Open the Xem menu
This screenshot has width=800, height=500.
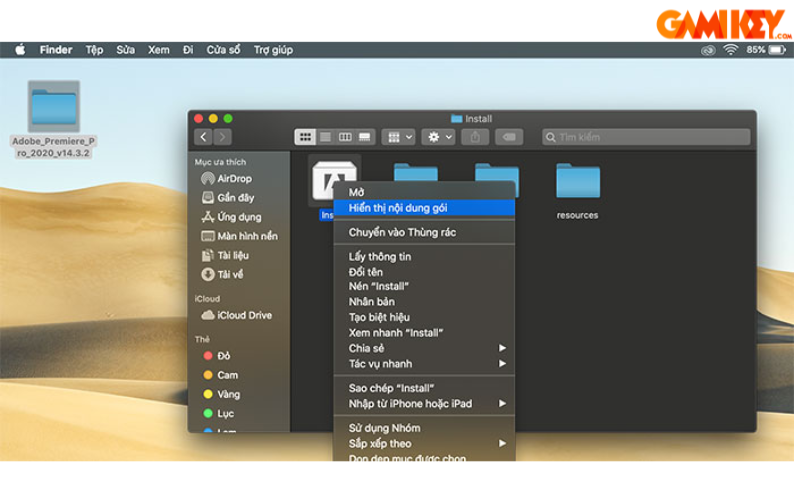coord(159,50)
